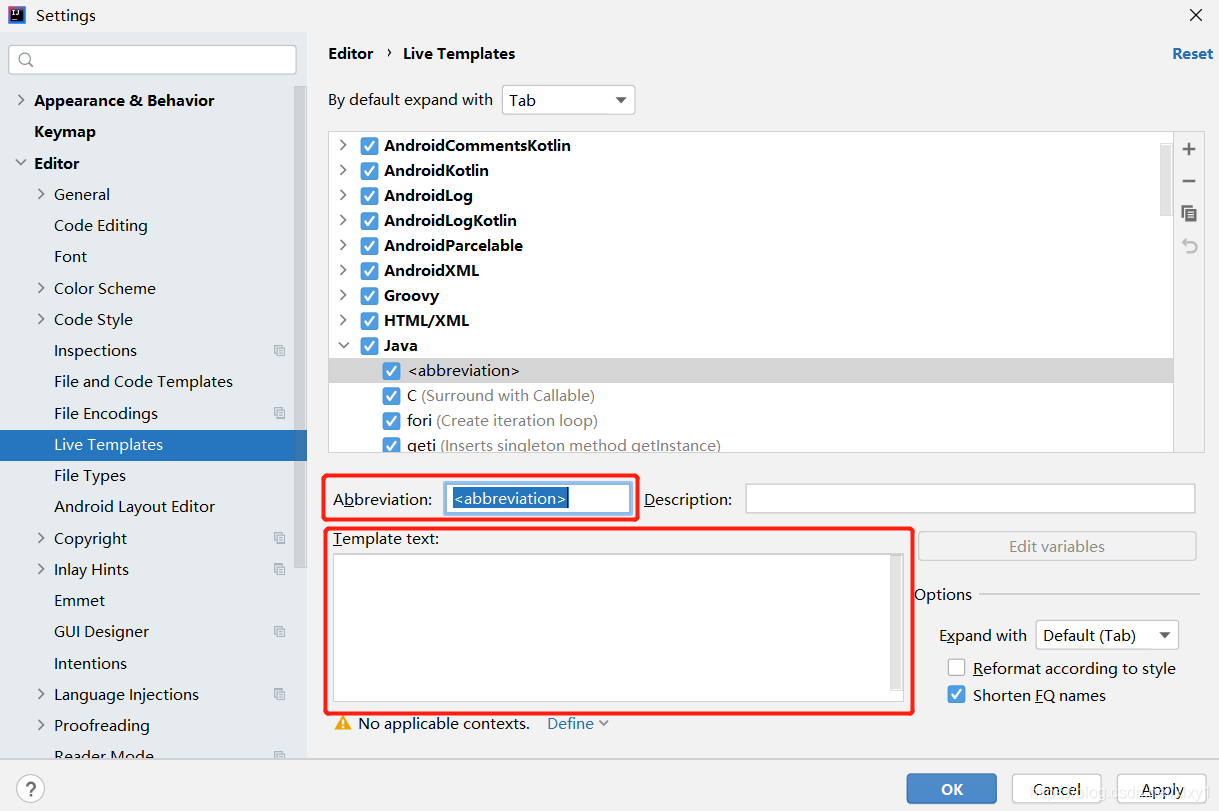Open File Types settings
The image size is (1219, 811).
coord(90,475)
